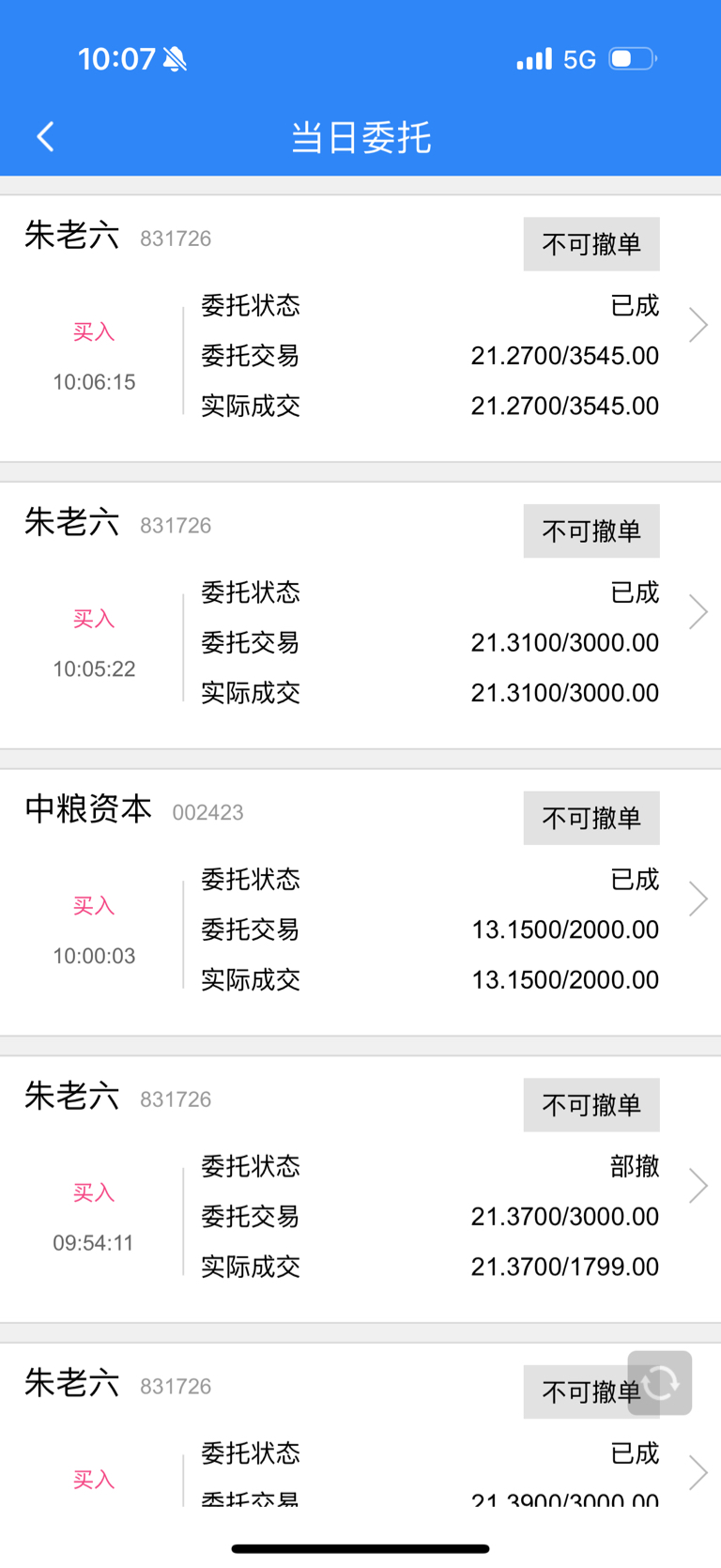Open chevron of the bottom 朱老六 order
The height and width of the screenshot is (1568, 721).
click(x=698, y=1472)
